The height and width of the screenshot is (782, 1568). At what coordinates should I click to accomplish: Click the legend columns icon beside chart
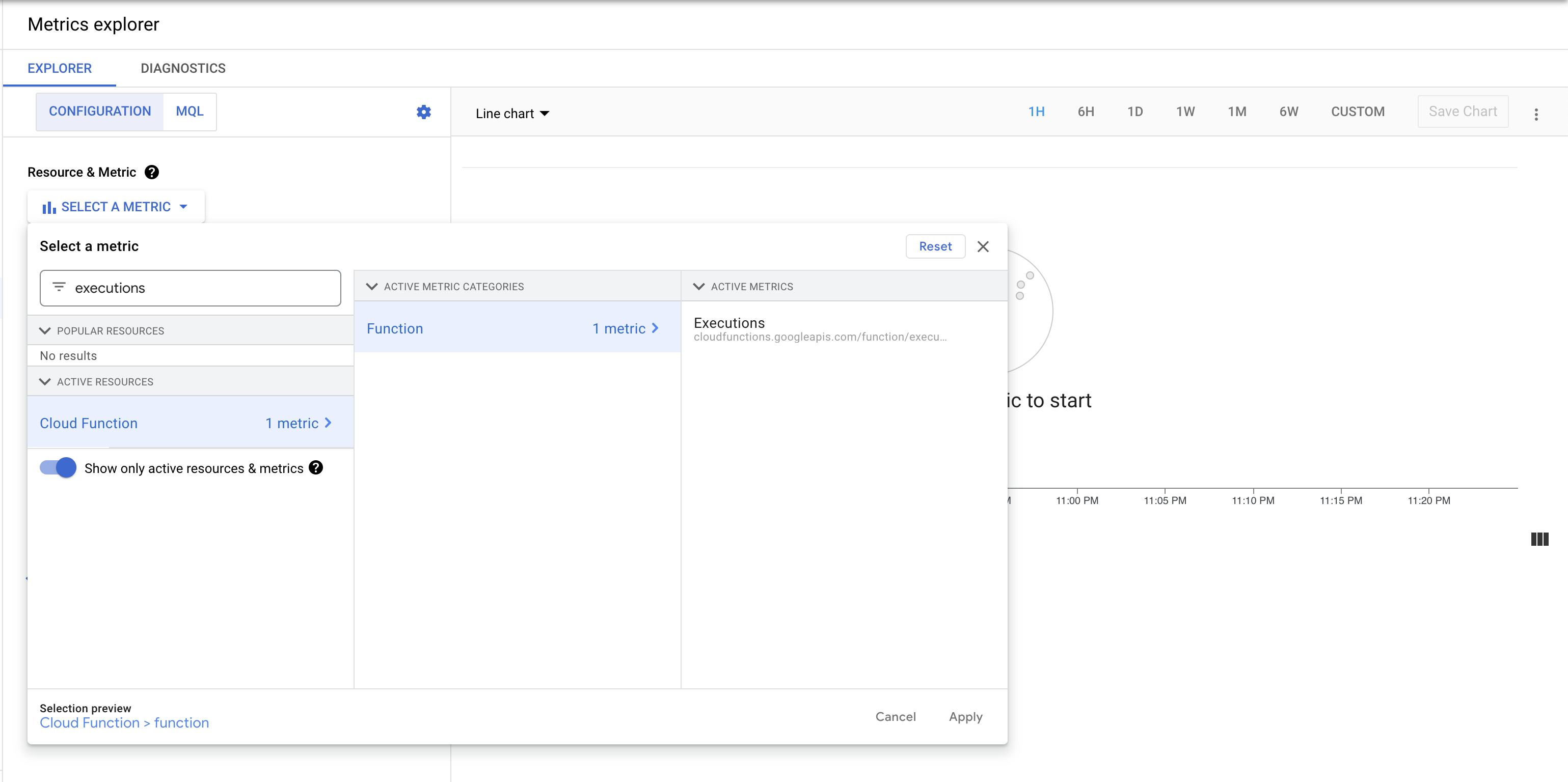[x=1539, y=539]
